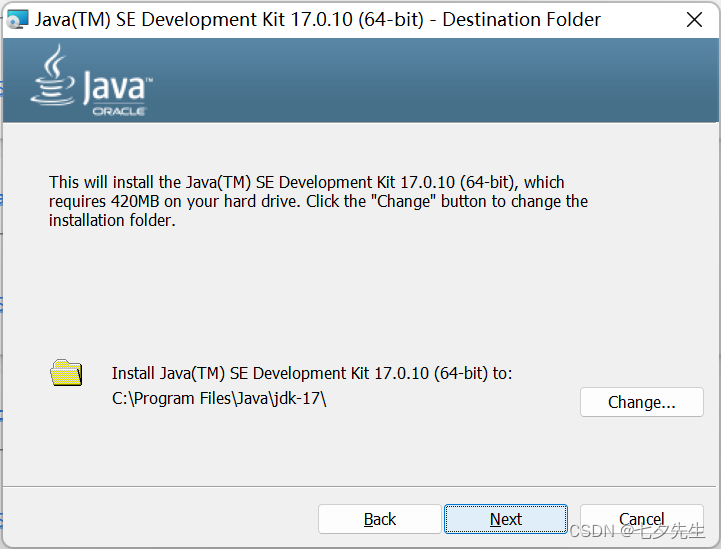The width and height of the screenshot is (721, 549).
Task: Abort setup with the Cancel button
Action: (641, 519)
